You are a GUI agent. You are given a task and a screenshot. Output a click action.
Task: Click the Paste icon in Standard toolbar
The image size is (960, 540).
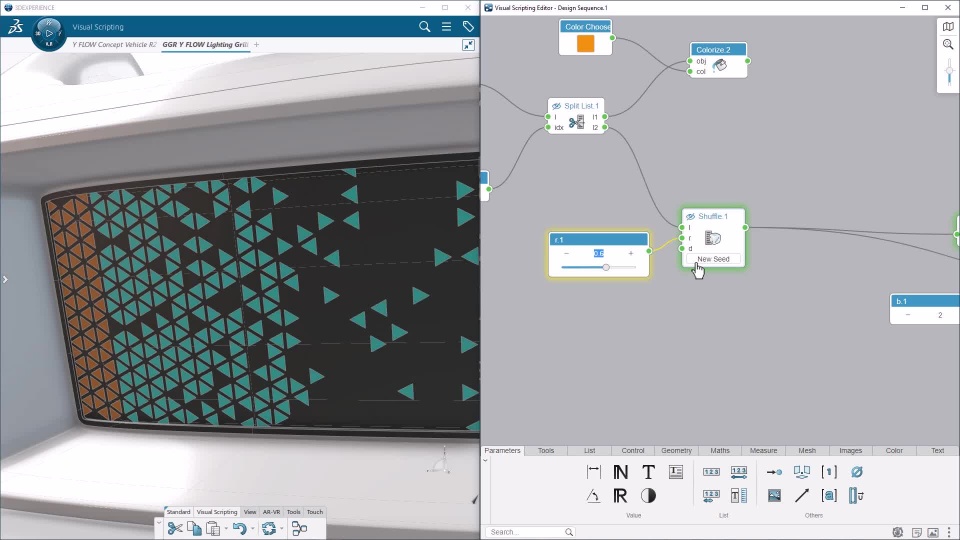[213, 528]
